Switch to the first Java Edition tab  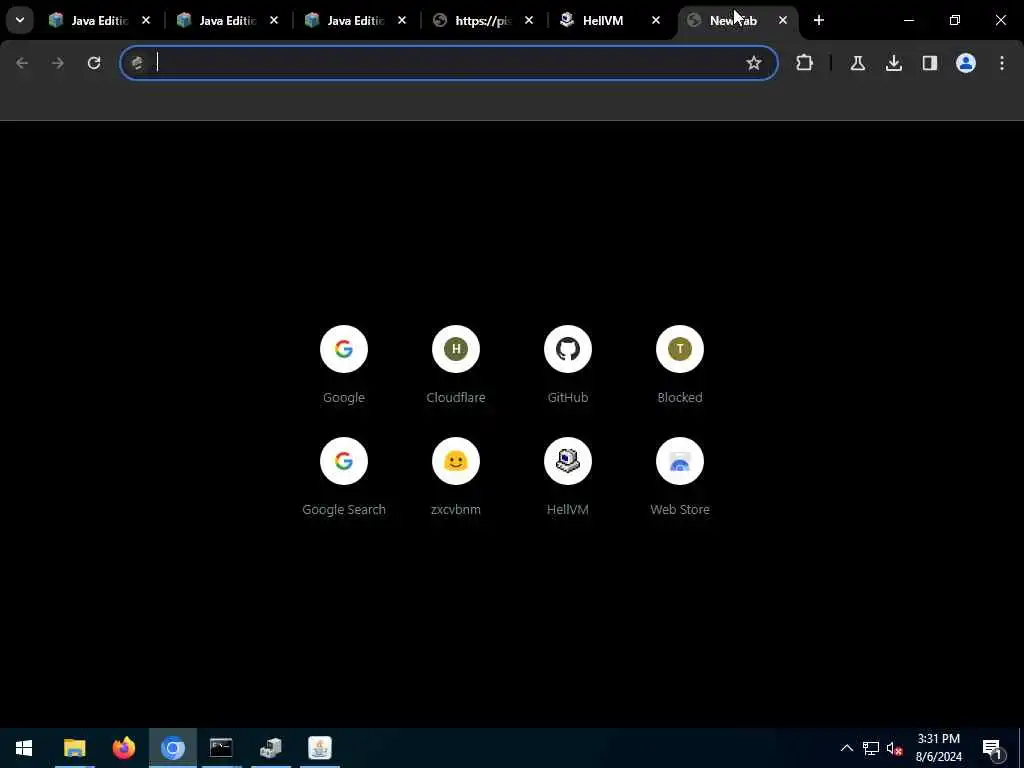click(x=99, y=21)
